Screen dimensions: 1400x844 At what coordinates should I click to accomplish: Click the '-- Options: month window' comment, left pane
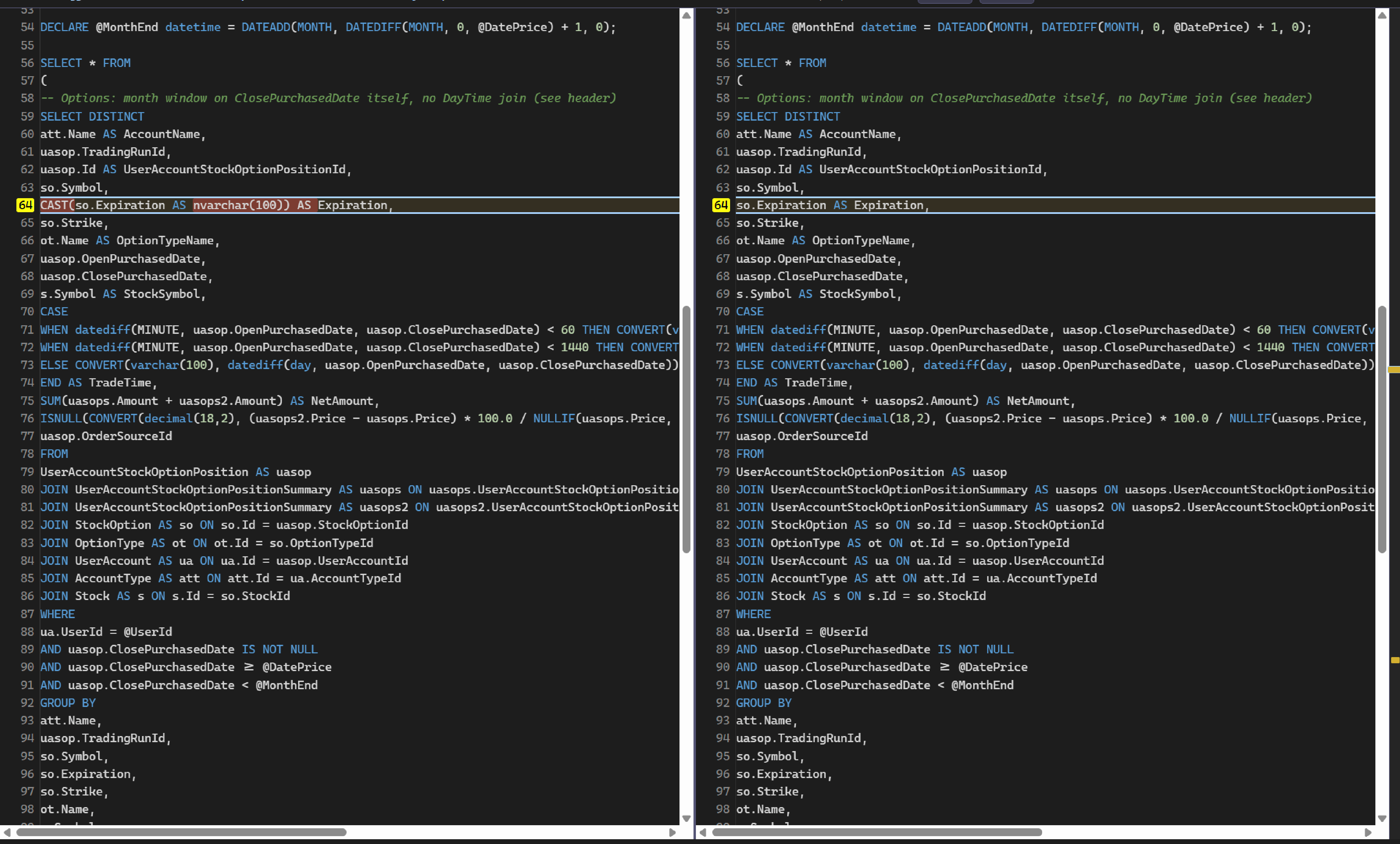pyautogui.click(x=328, y=98)
